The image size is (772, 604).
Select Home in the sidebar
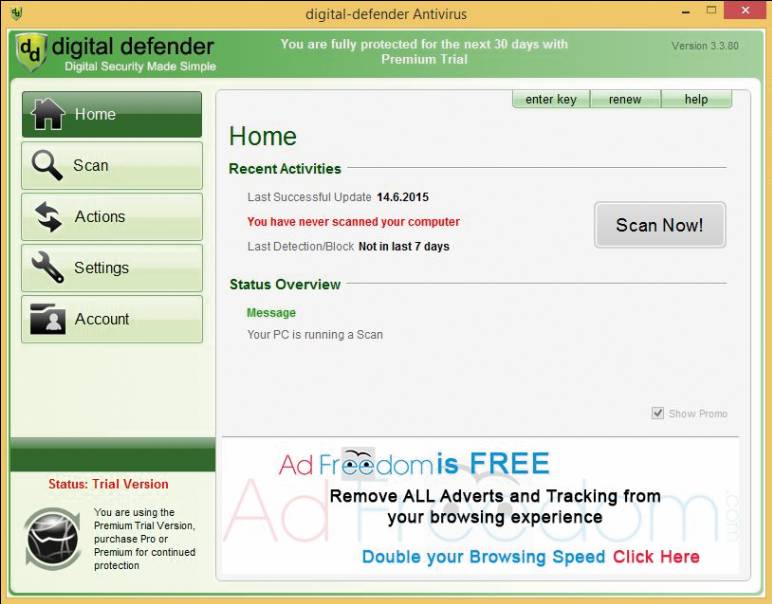click(x=112, y=114)
